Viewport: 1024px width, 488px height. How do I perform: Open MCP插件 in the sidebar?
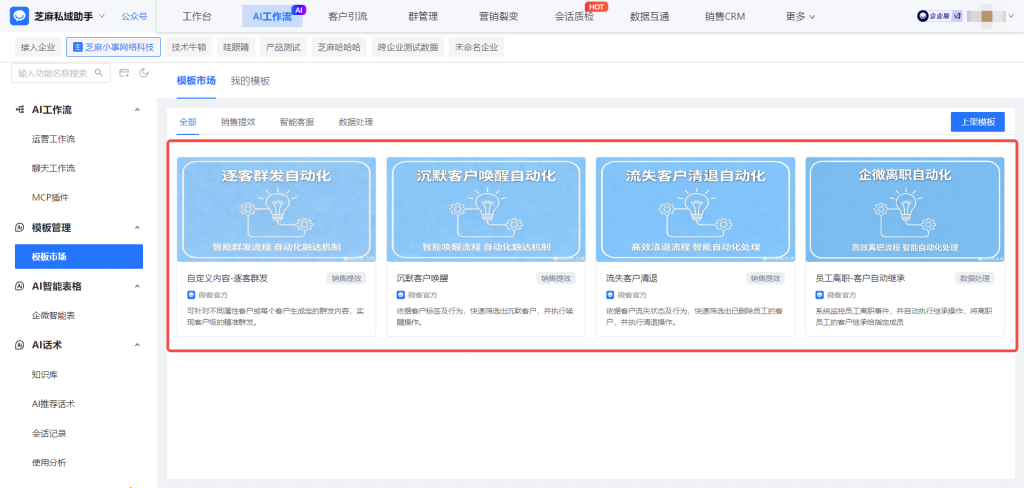50,197
